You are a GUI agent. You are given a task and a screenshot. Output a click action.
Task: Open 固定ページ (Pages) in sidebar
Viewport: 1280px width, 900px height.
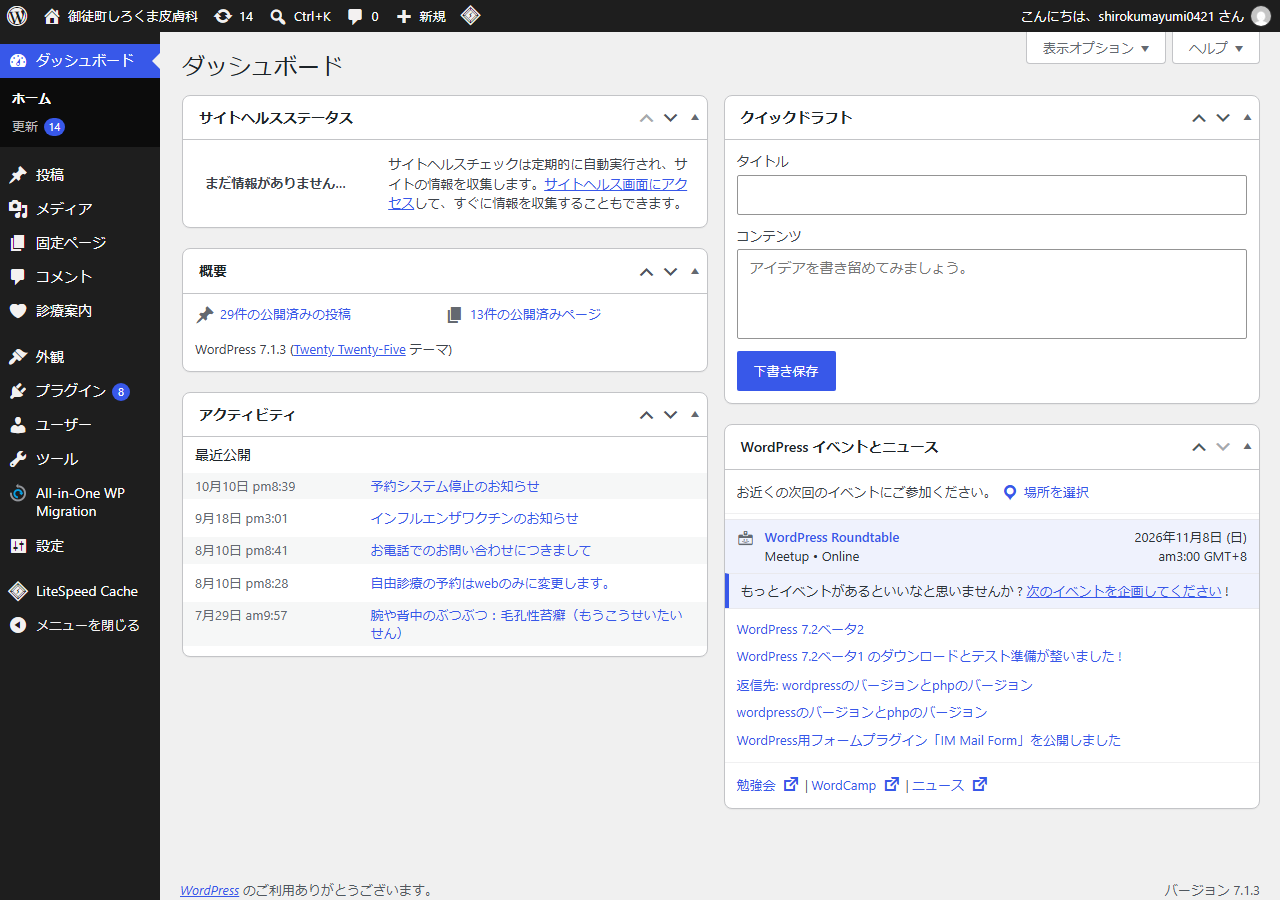coord(80,243)
